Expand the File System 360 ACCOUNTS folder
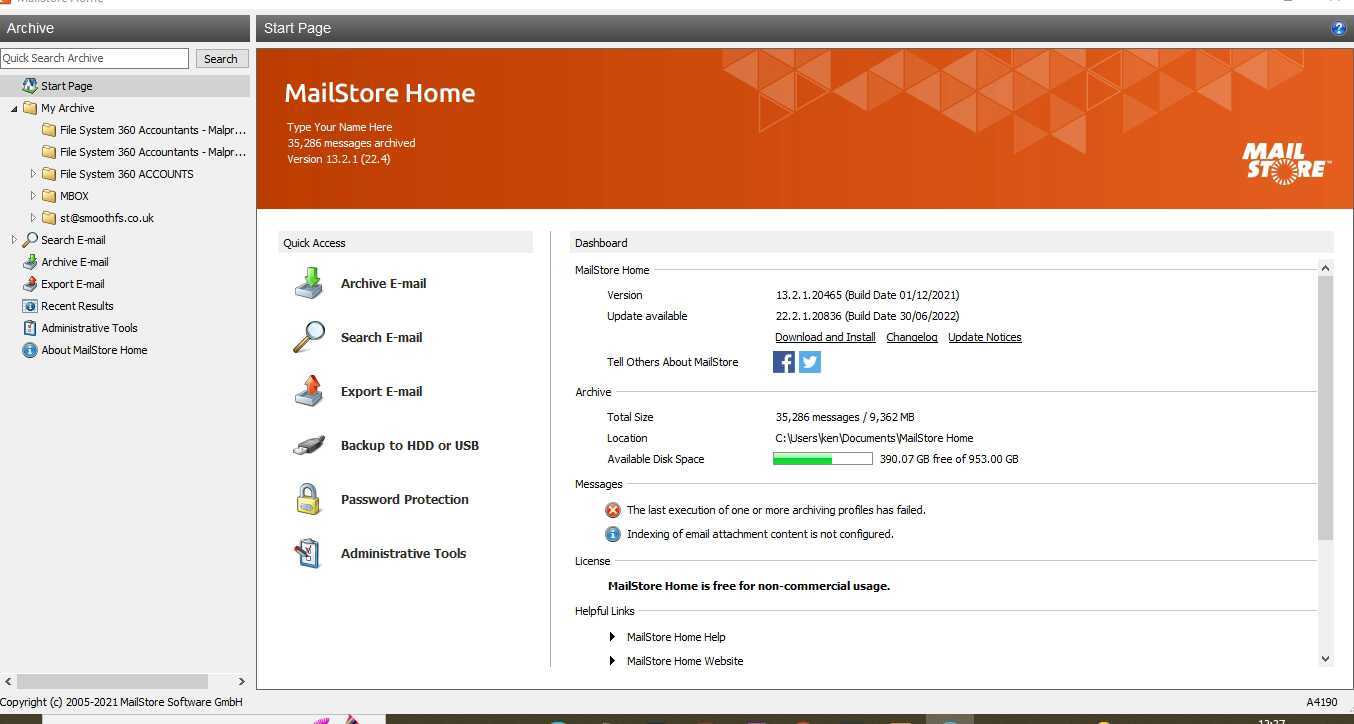The height and width of the screenshot is (724, 1354). tap(33, 173)
